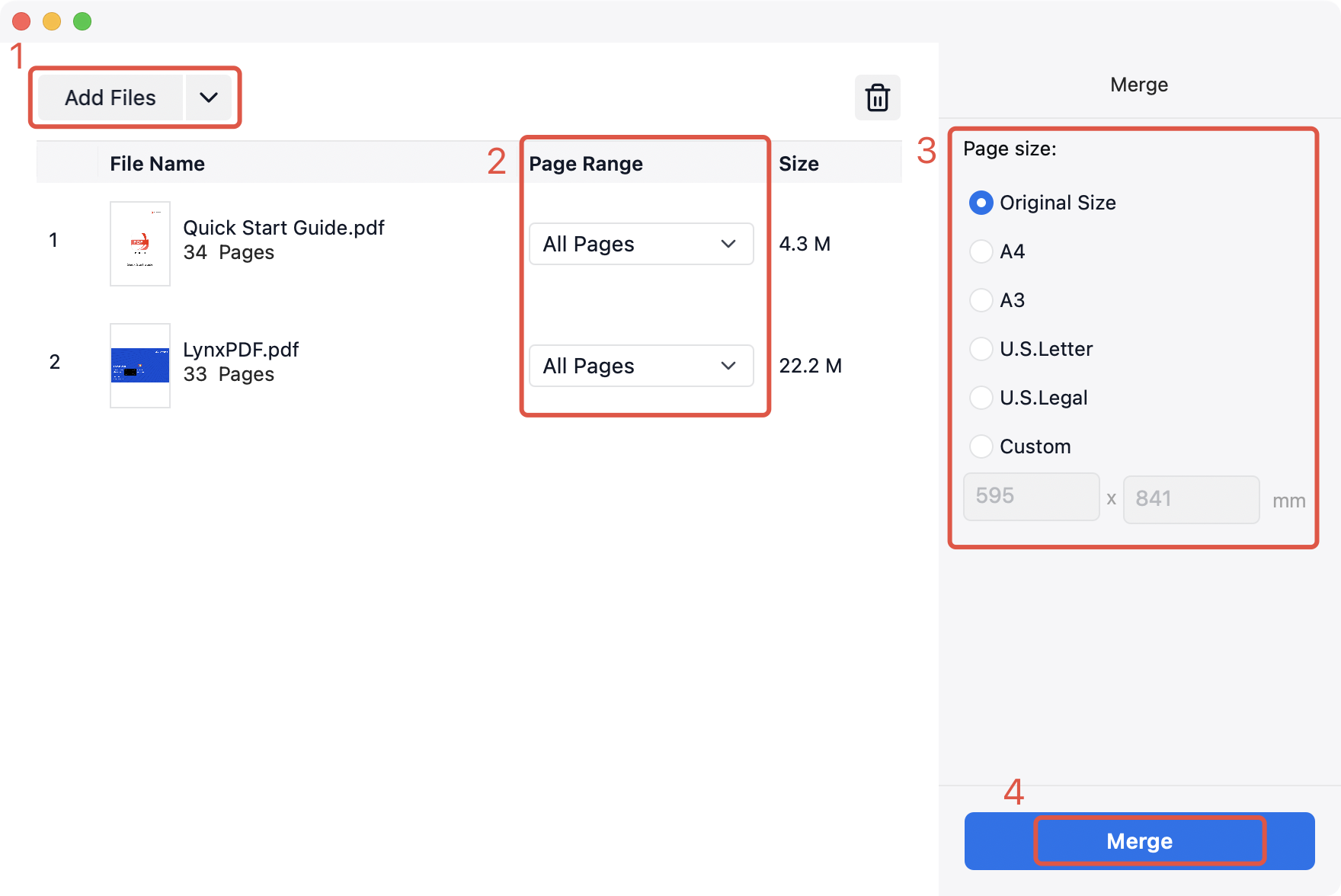This screenshot has width=1341, height=896.
Task: Select U.S.Letter page size
Action: pyautogui.click(x=981, y=349)
